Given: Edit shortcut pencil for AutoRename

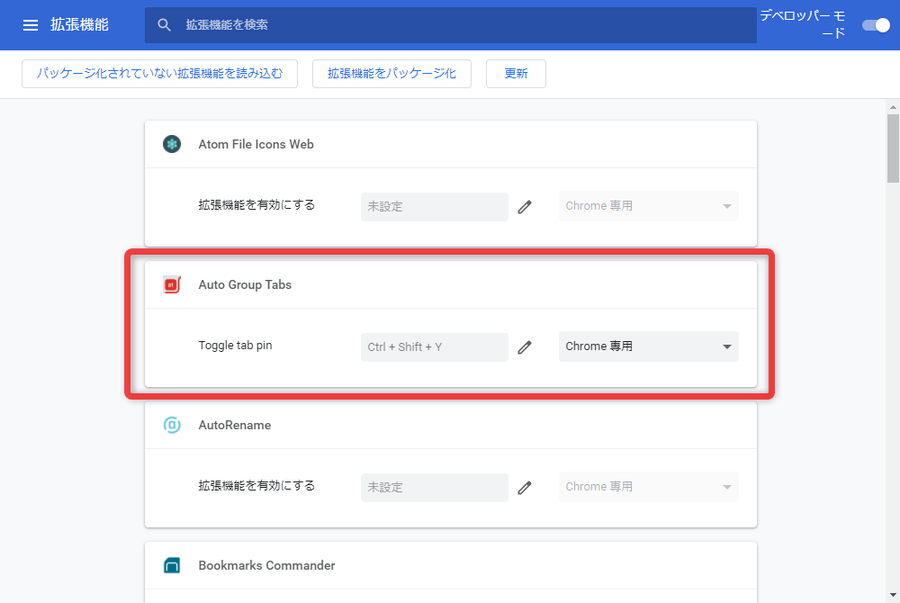Looking at the screenshot, I should (525, 488).
